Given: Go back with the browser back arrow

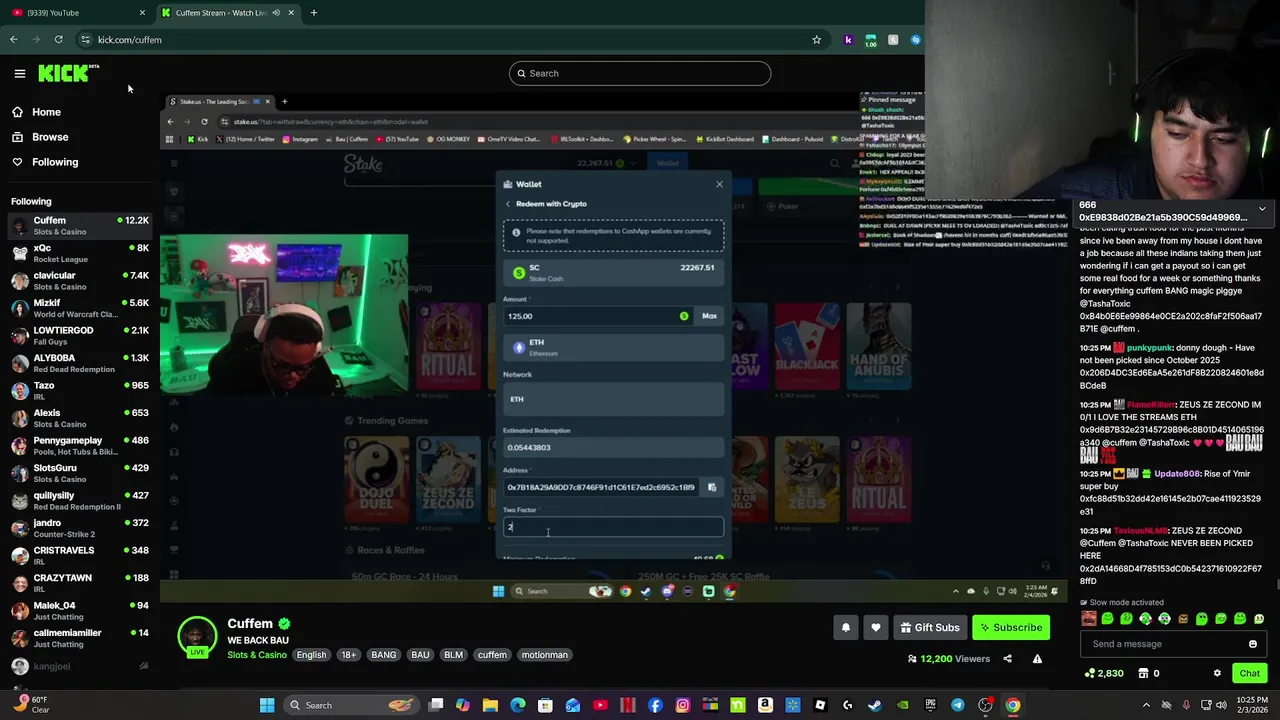Looking at the screenshot, I should tap(14, 40).
